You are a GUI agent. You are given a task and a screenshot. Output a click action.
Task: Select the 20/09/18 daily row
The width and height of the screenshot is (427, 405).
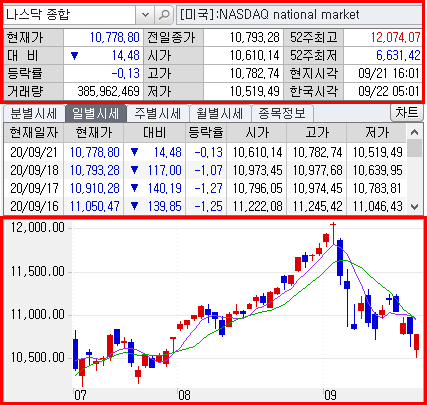(x=205, y=170)
